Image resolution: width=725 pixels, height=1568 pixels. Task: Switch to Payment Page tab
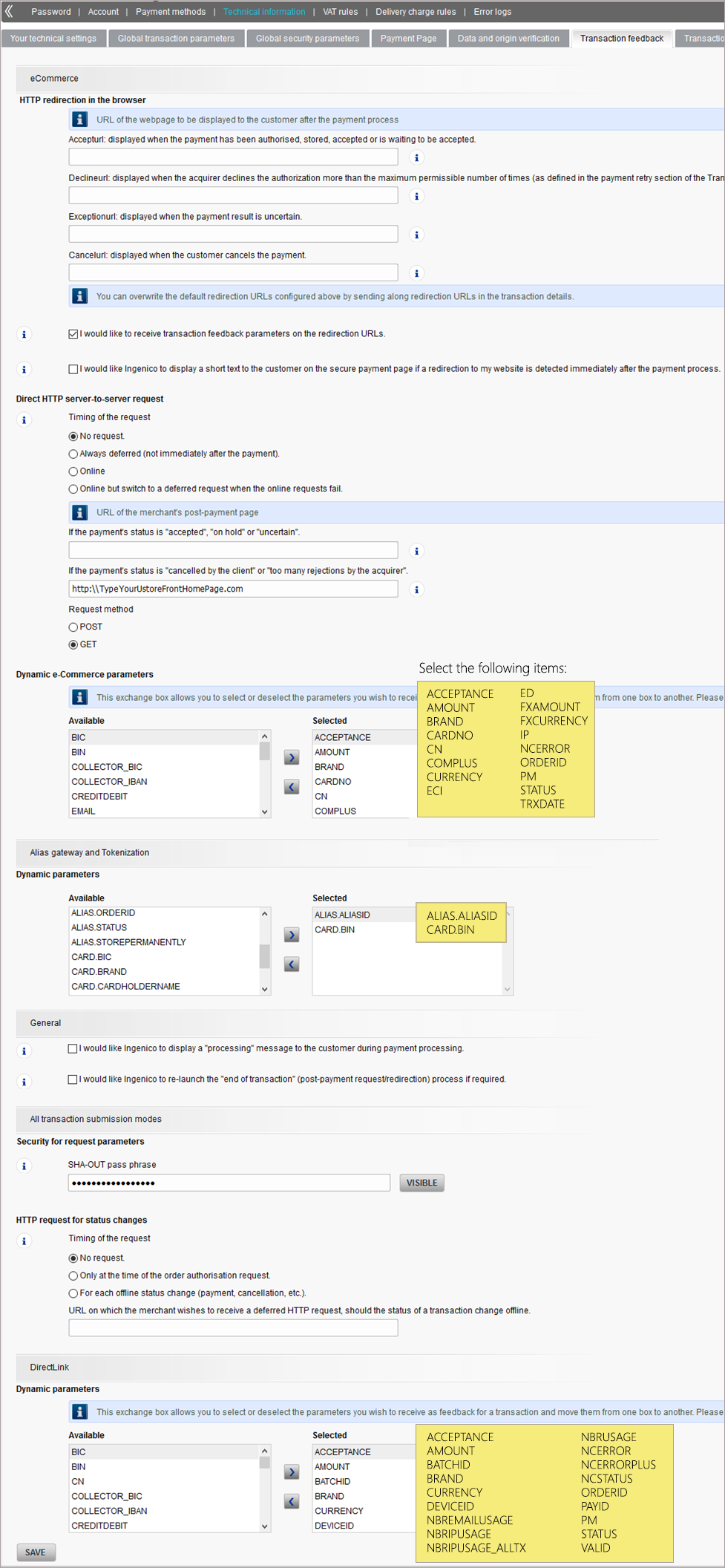coord(408,39)
